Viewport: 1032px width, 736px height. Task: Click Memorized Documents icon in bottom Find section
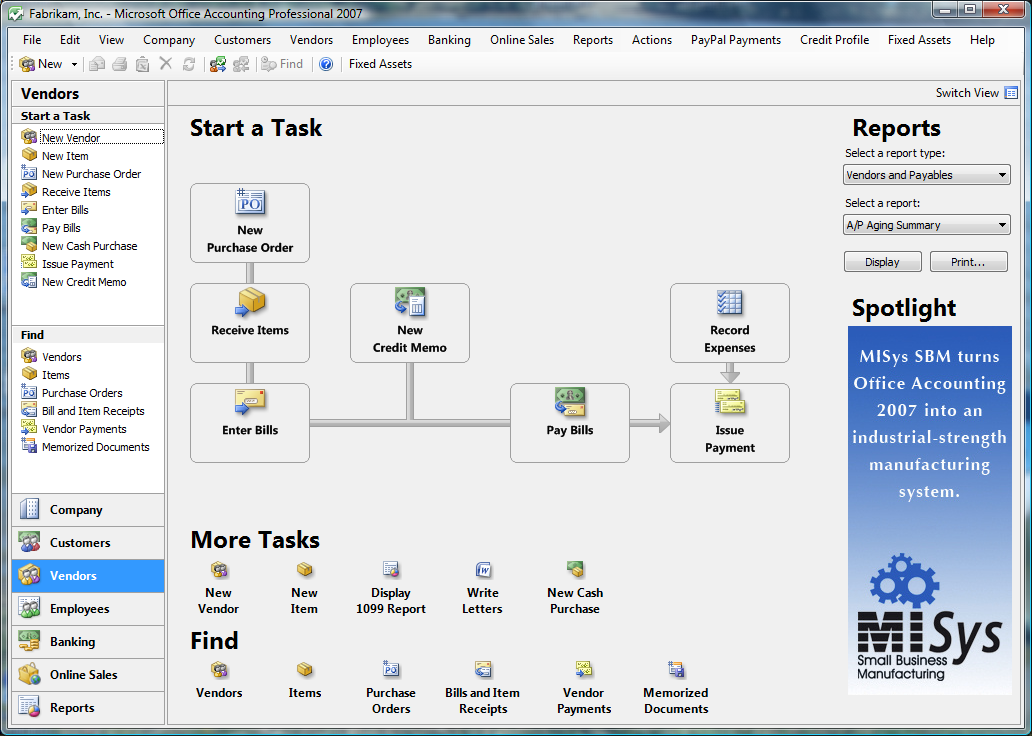tap(676, 670)
